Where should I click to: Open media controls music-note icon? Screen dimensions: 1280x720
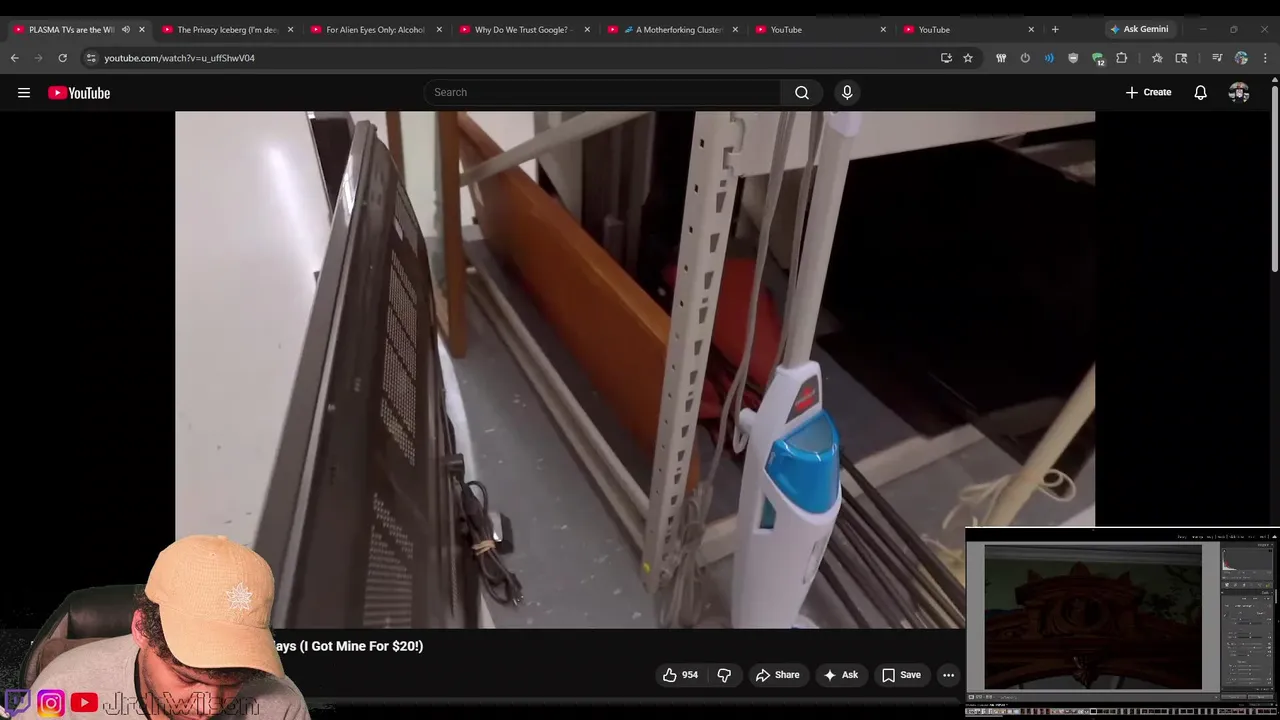(1217, 58)
